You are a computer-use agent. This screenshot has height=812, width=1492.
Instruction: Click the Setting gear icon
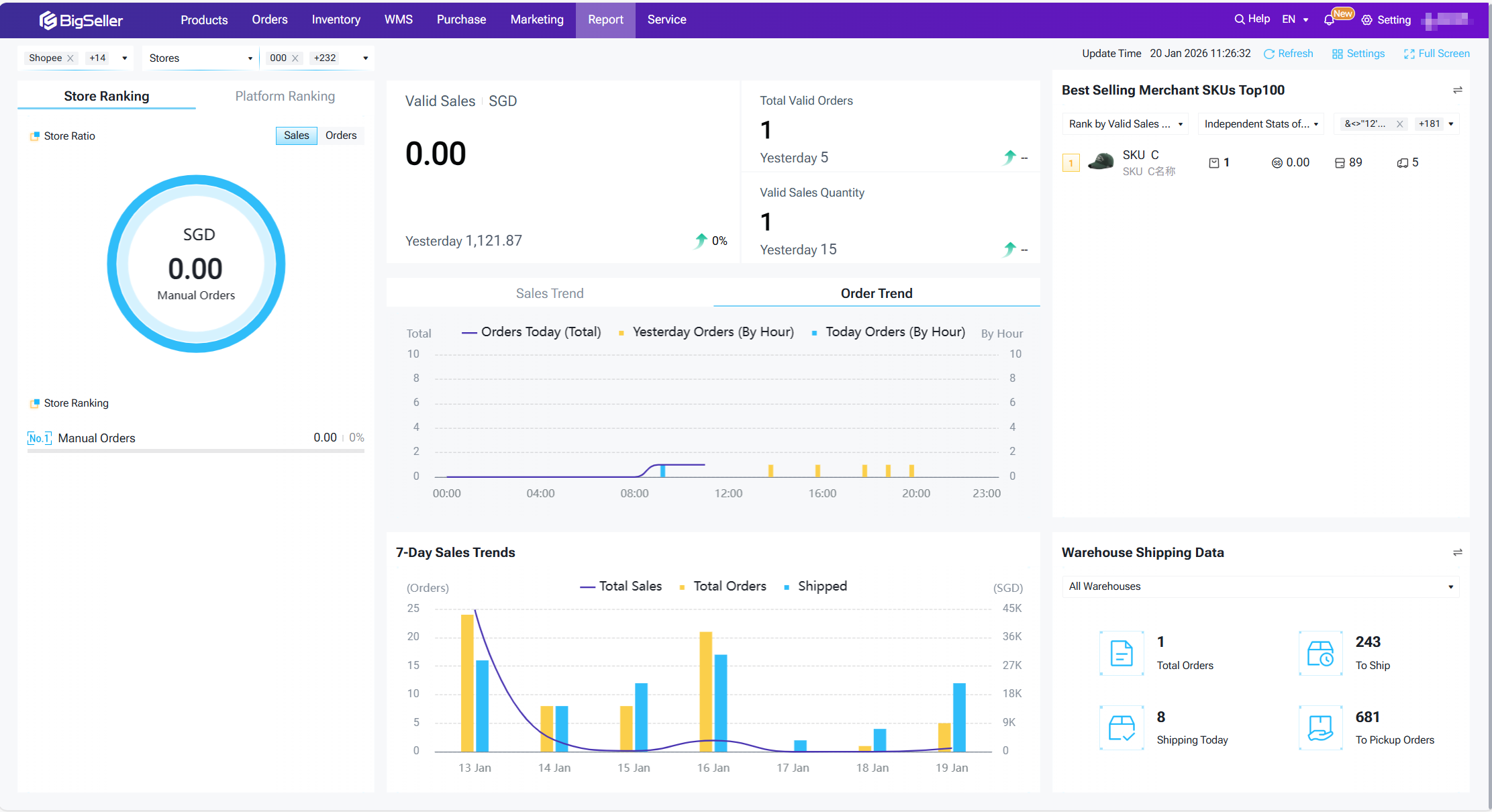[x=1366, y=20]
